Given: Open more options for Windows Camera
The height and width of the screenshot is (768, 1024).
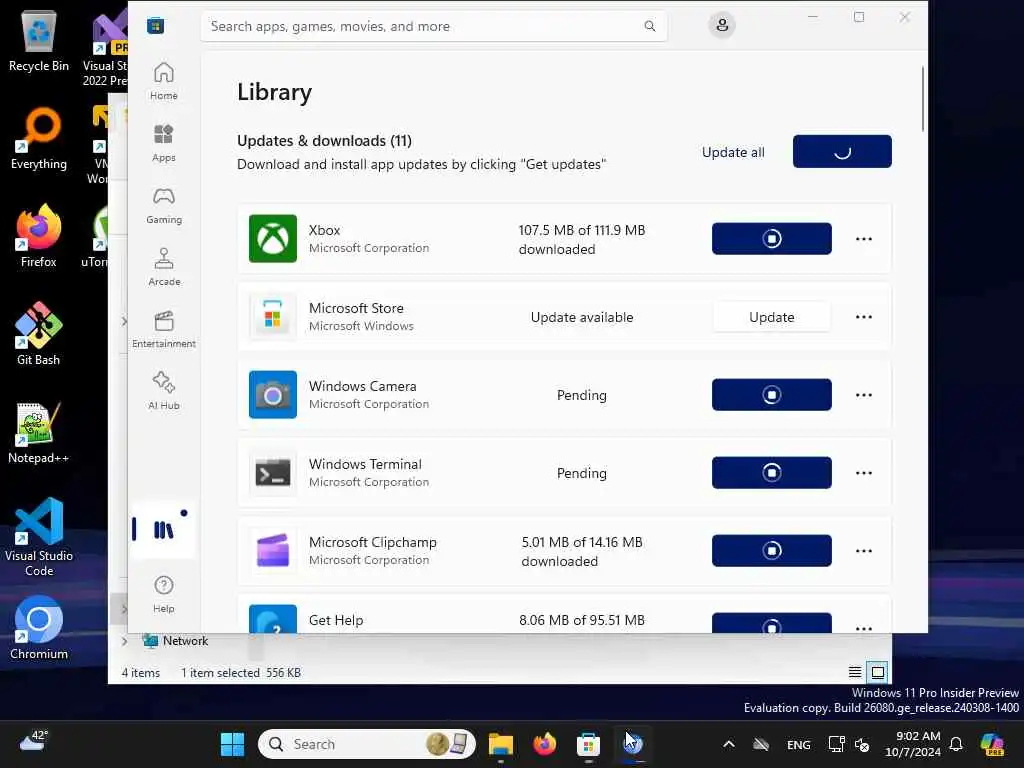Looking at the screenshot, I should [863, 394].
